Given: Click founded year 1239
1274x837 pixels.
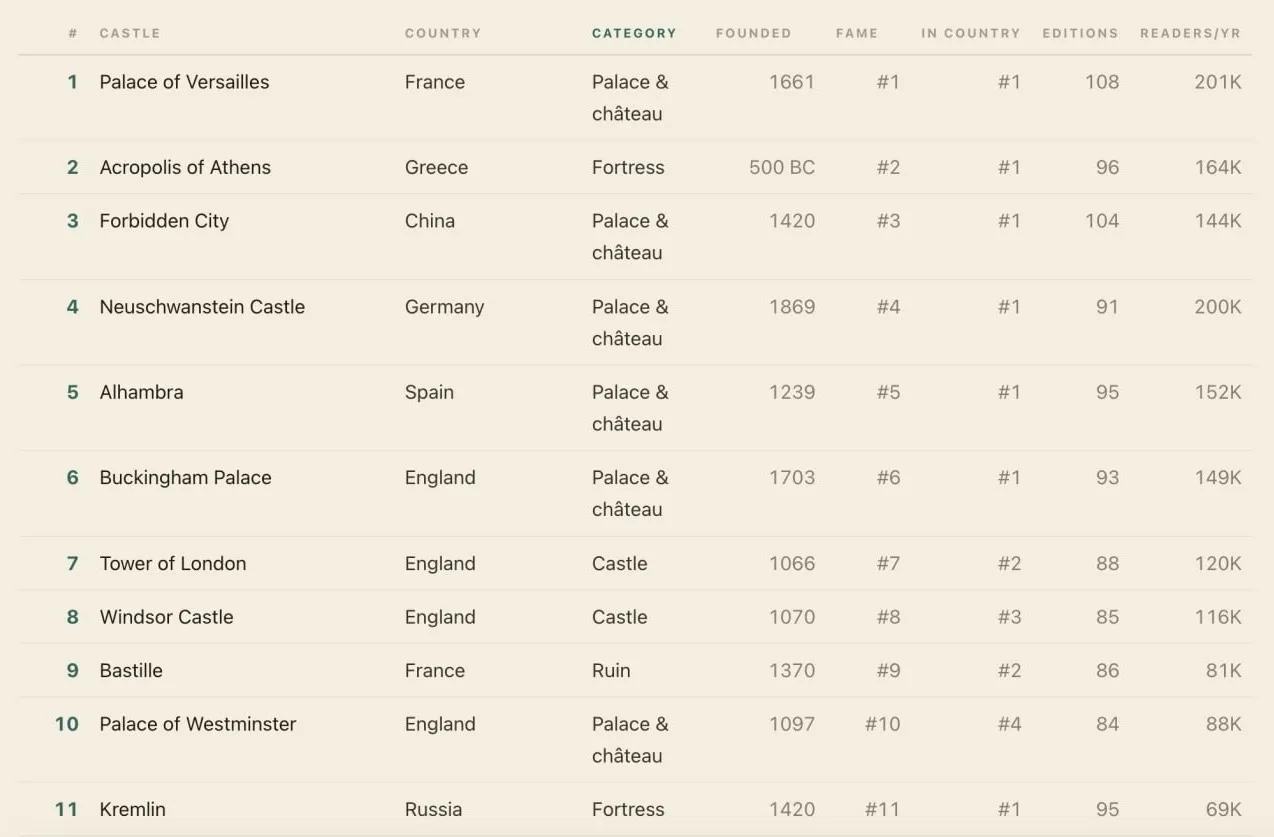Looking at the screenshot, I should [792, 392].
